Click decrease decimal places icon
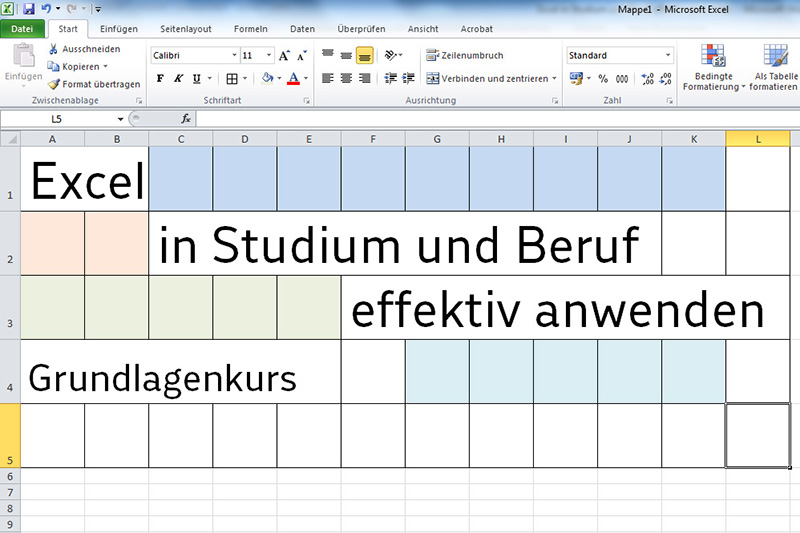This screenshot has width=800, height=533. click(x=665, y=79)
